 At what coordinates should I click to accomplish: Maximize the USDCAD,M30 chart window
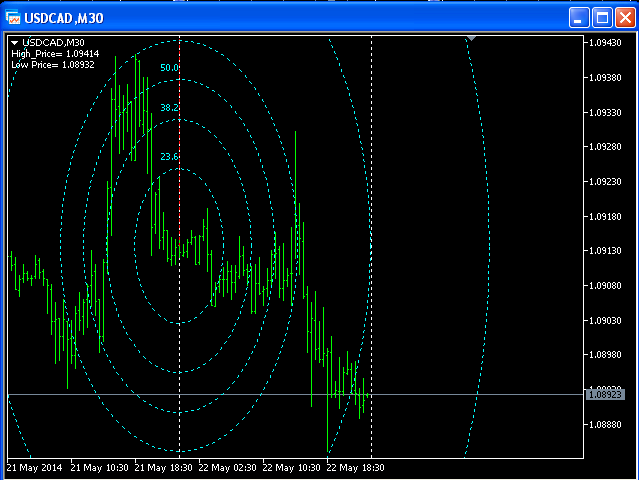tap(602, 18)
